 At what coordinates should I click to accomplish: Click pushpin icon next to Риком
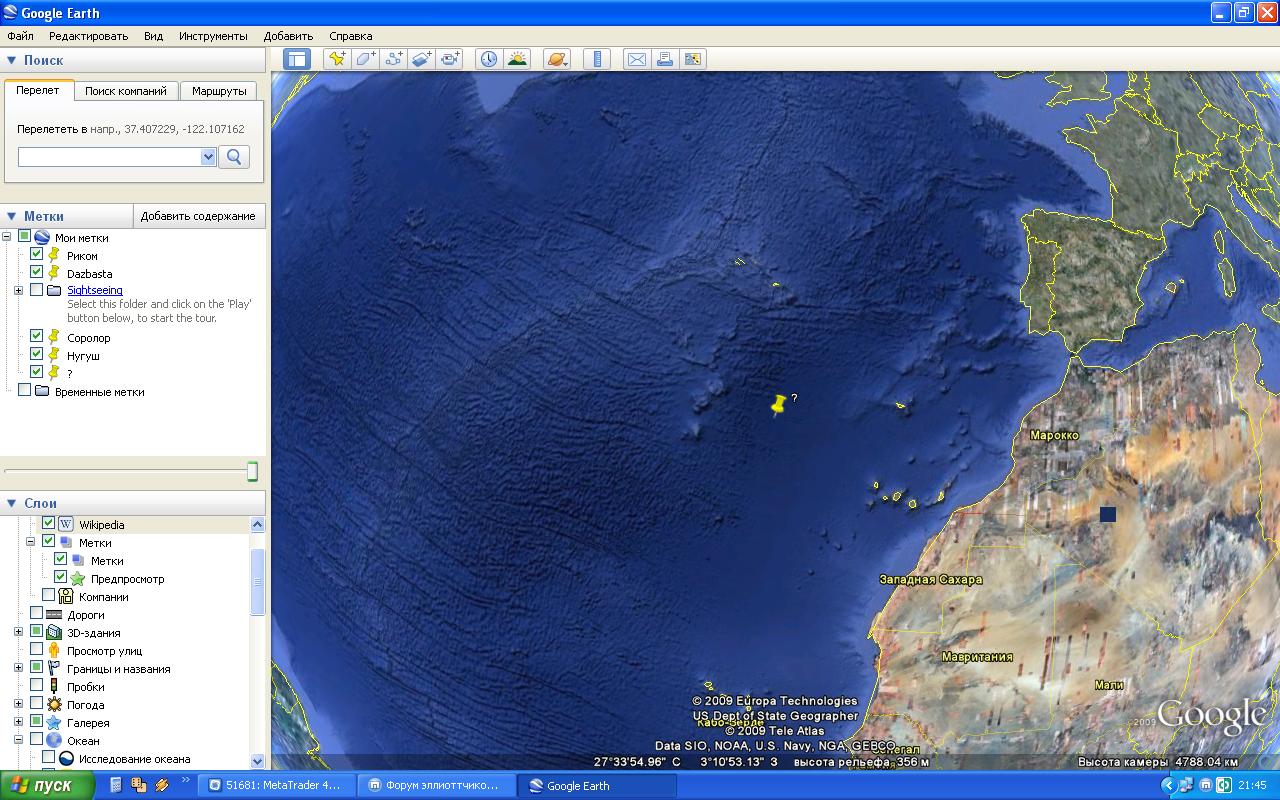54,255
